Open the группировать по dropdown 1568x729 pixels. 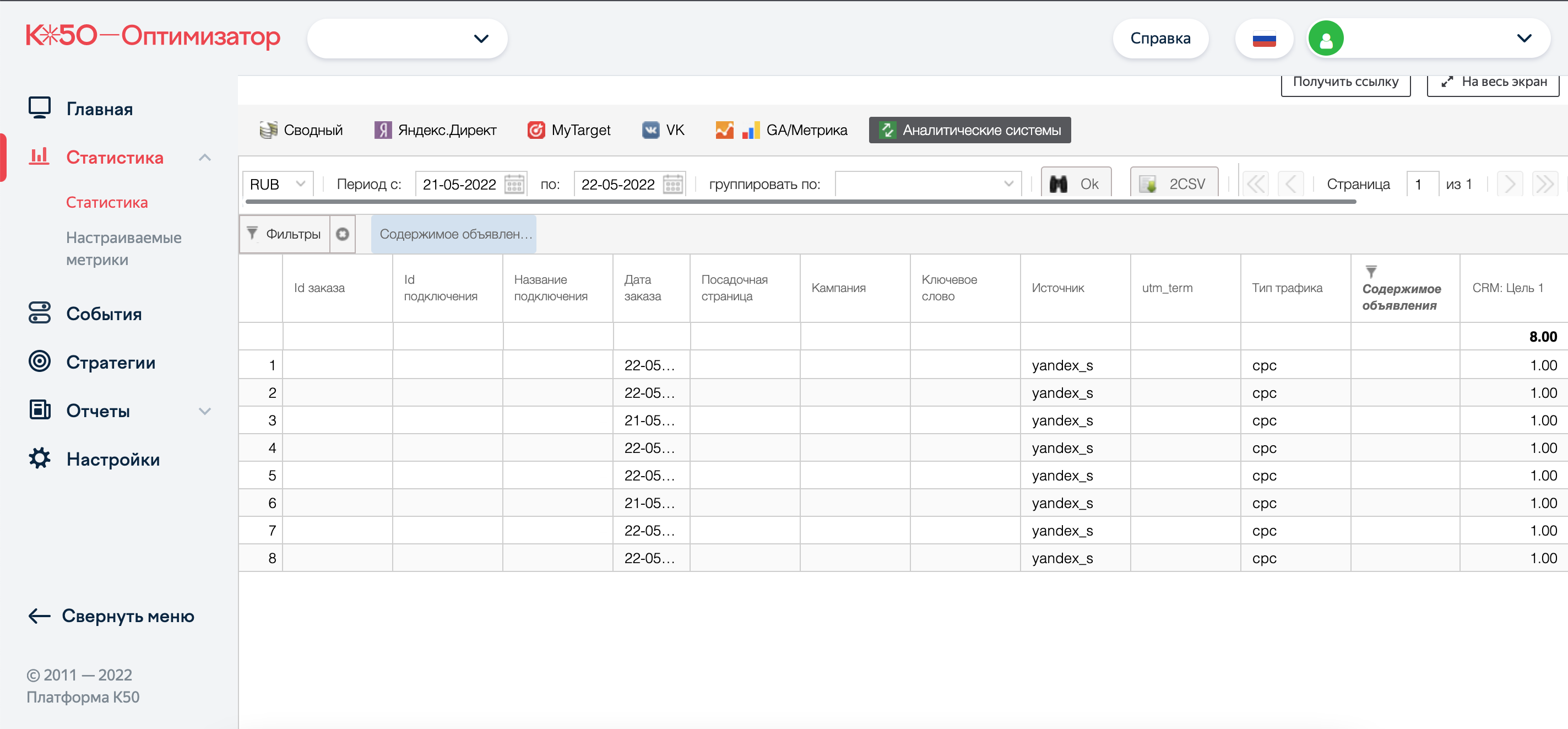(x=927, y=184)
